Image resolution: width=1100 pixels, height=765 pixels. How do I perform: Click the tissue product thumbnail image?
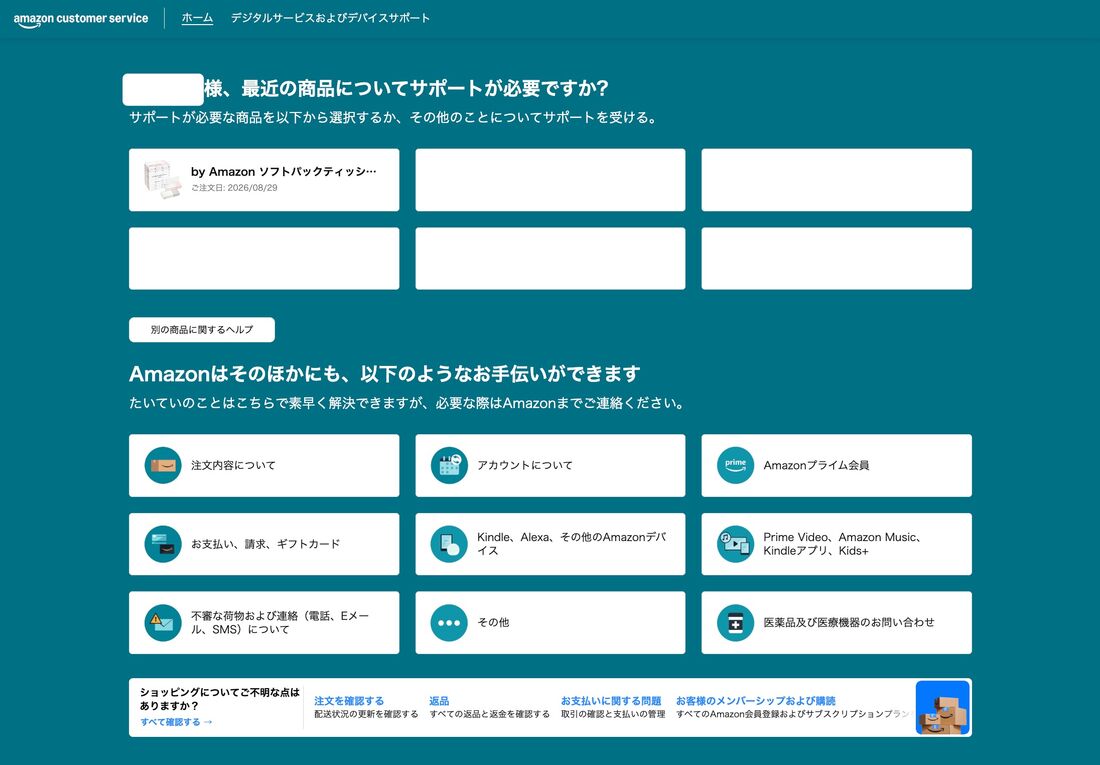pos(163,180)
